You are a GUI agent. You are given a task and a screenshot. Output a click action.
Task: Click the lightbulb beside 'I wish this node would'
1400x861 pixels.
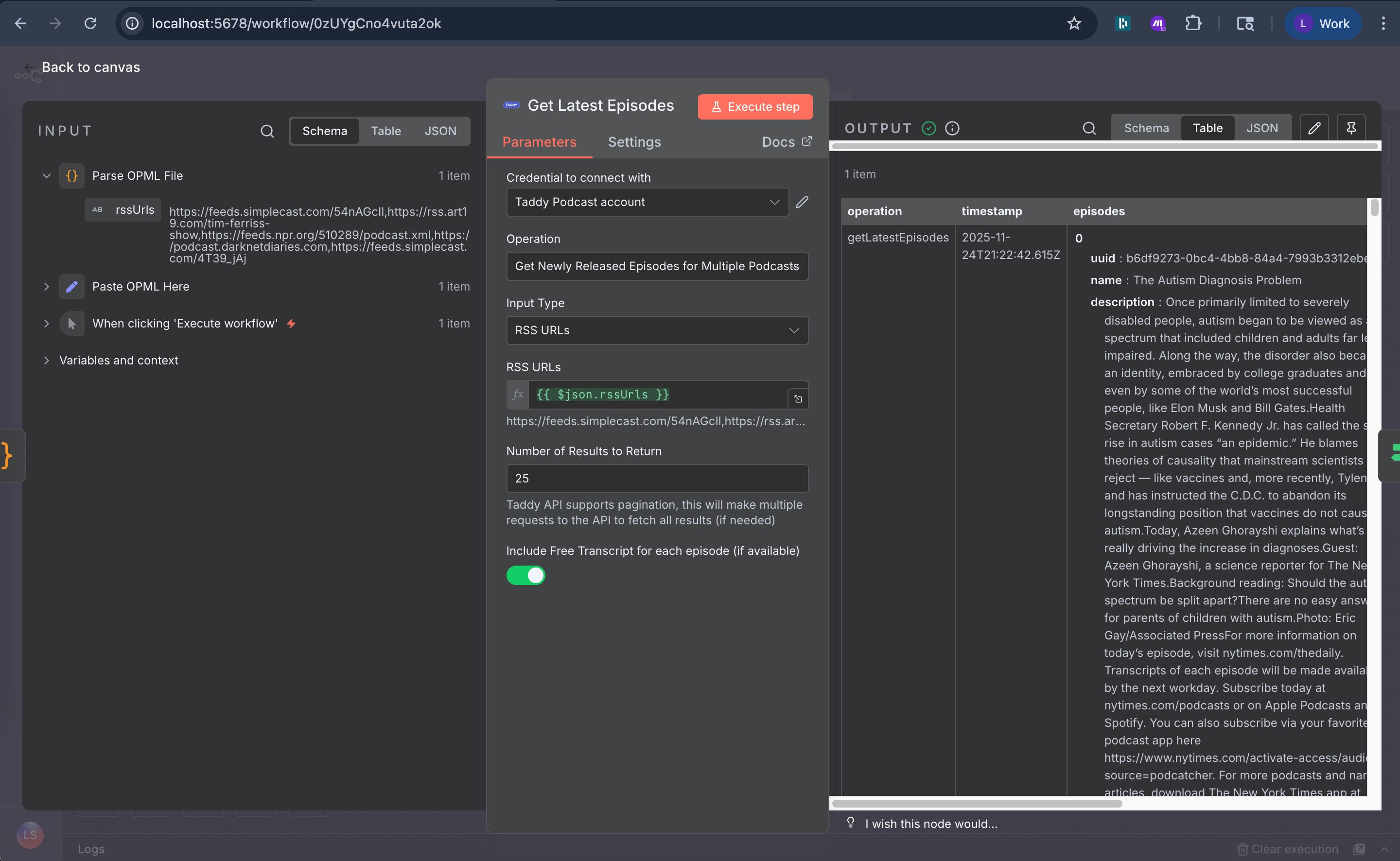coord(850,822)
